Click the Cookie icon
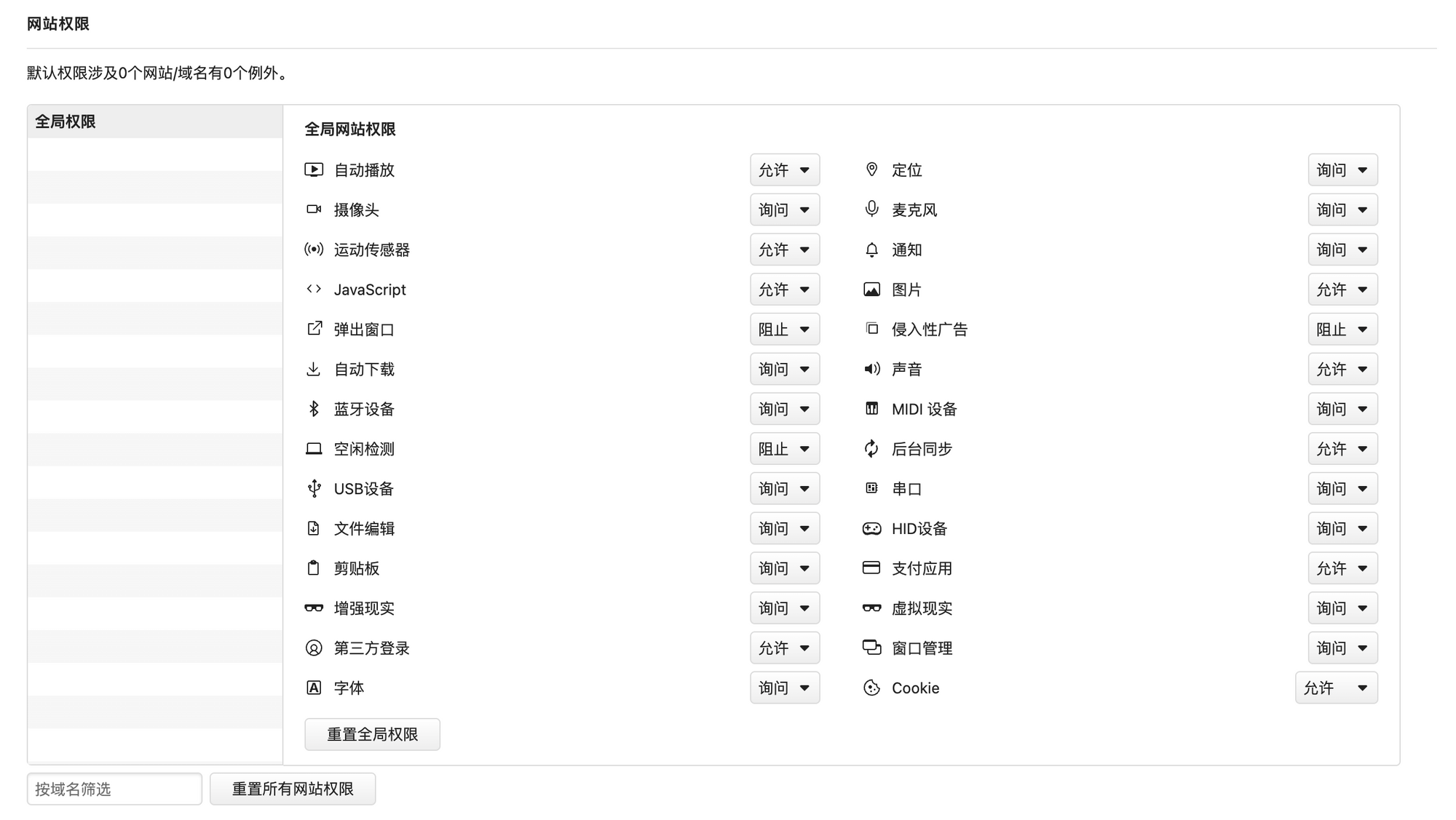 [x=871, y=688]
